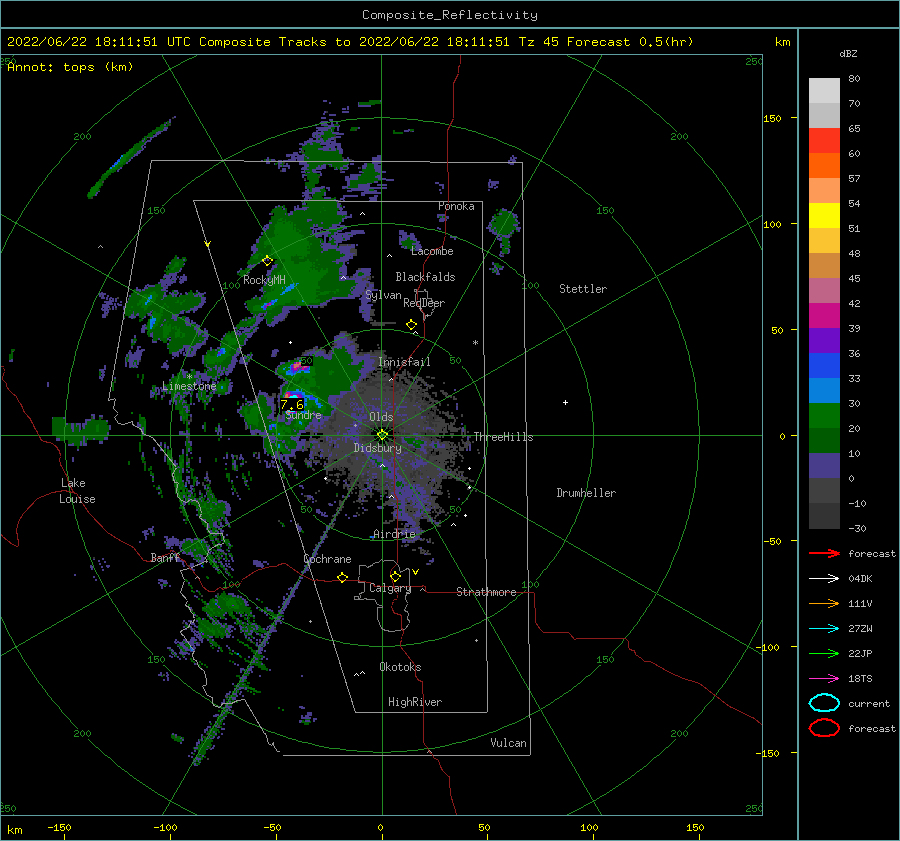Viewport: 900px width, 841px height.
Task: Click the RedDeer city label
Action: (x=424, y=303)
